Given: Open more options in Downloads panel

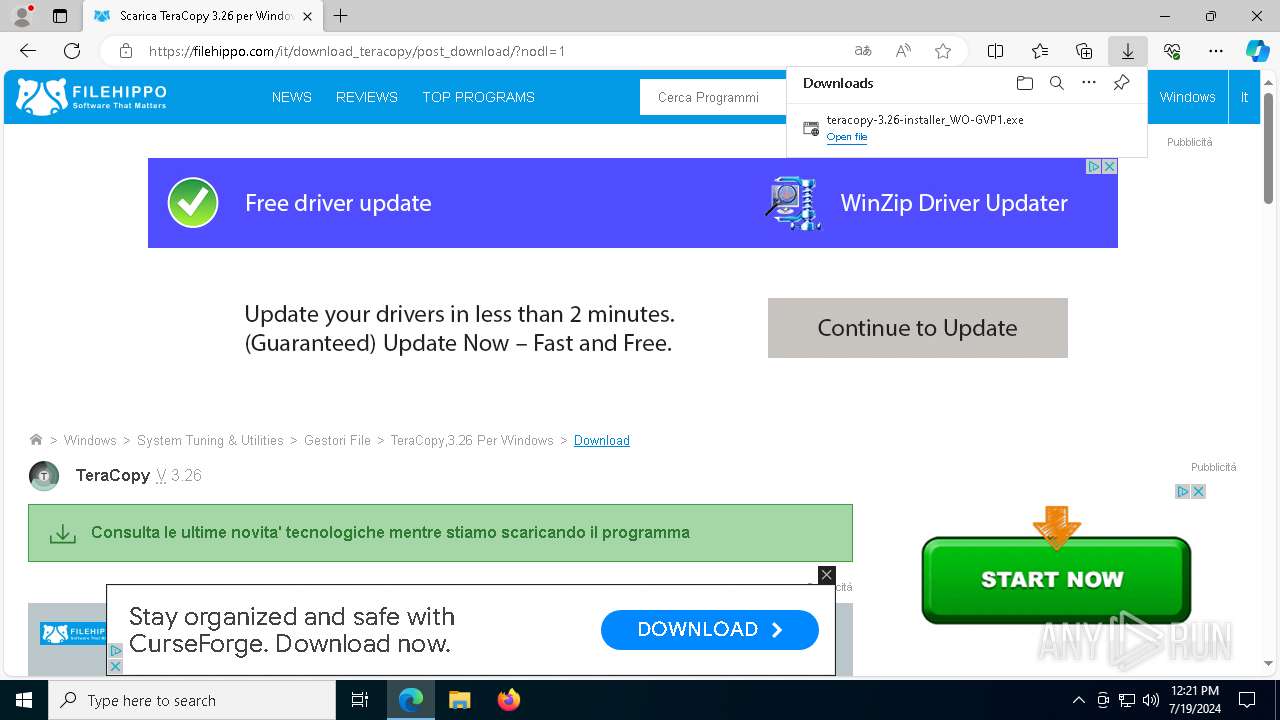Looking at the screenshot, I should click(x=1089, y=83).
